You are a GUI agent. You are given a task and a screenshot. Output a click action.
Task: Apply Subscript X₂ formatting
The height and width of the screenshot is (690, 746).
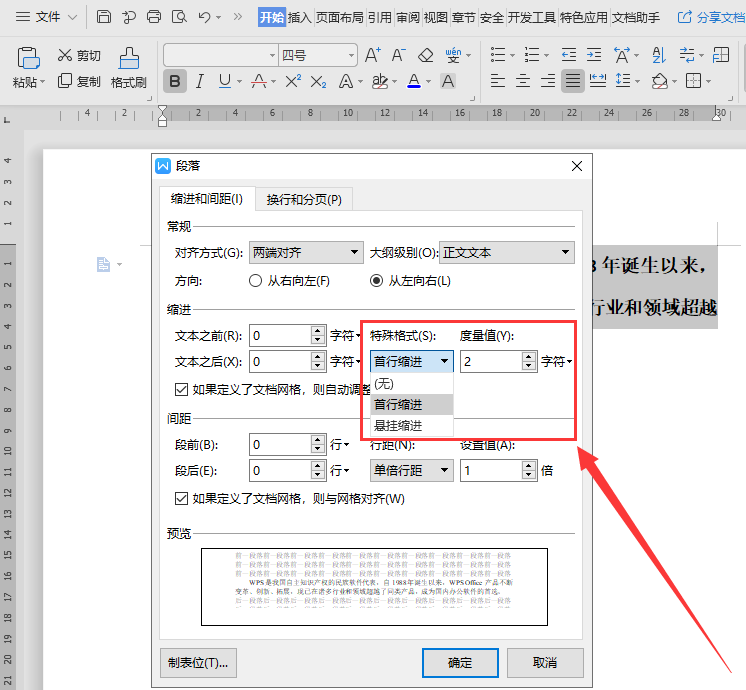click(318, 82)
